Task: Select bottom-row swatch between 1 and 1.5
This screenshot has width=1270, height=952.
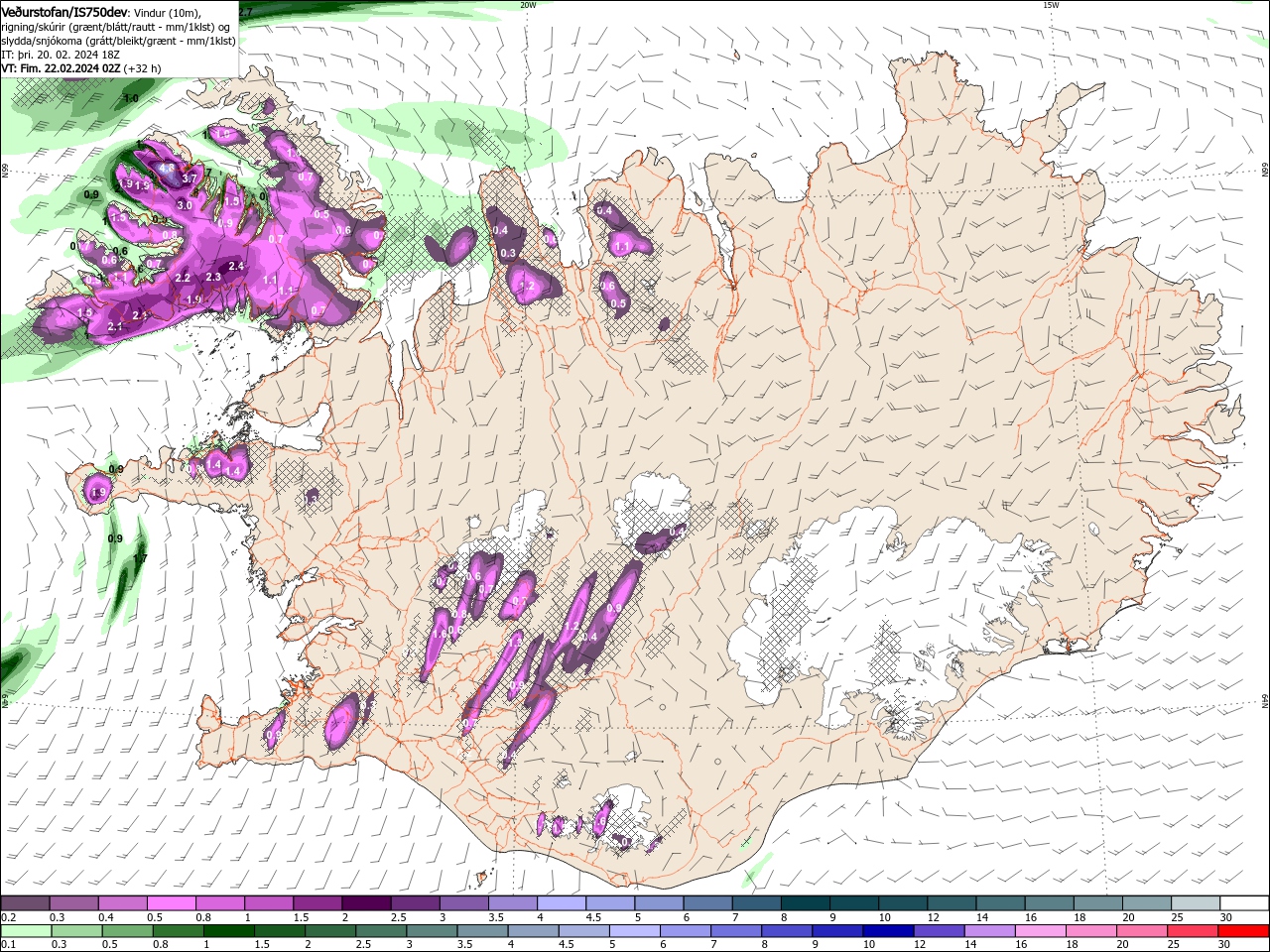Action: [228, 931]
